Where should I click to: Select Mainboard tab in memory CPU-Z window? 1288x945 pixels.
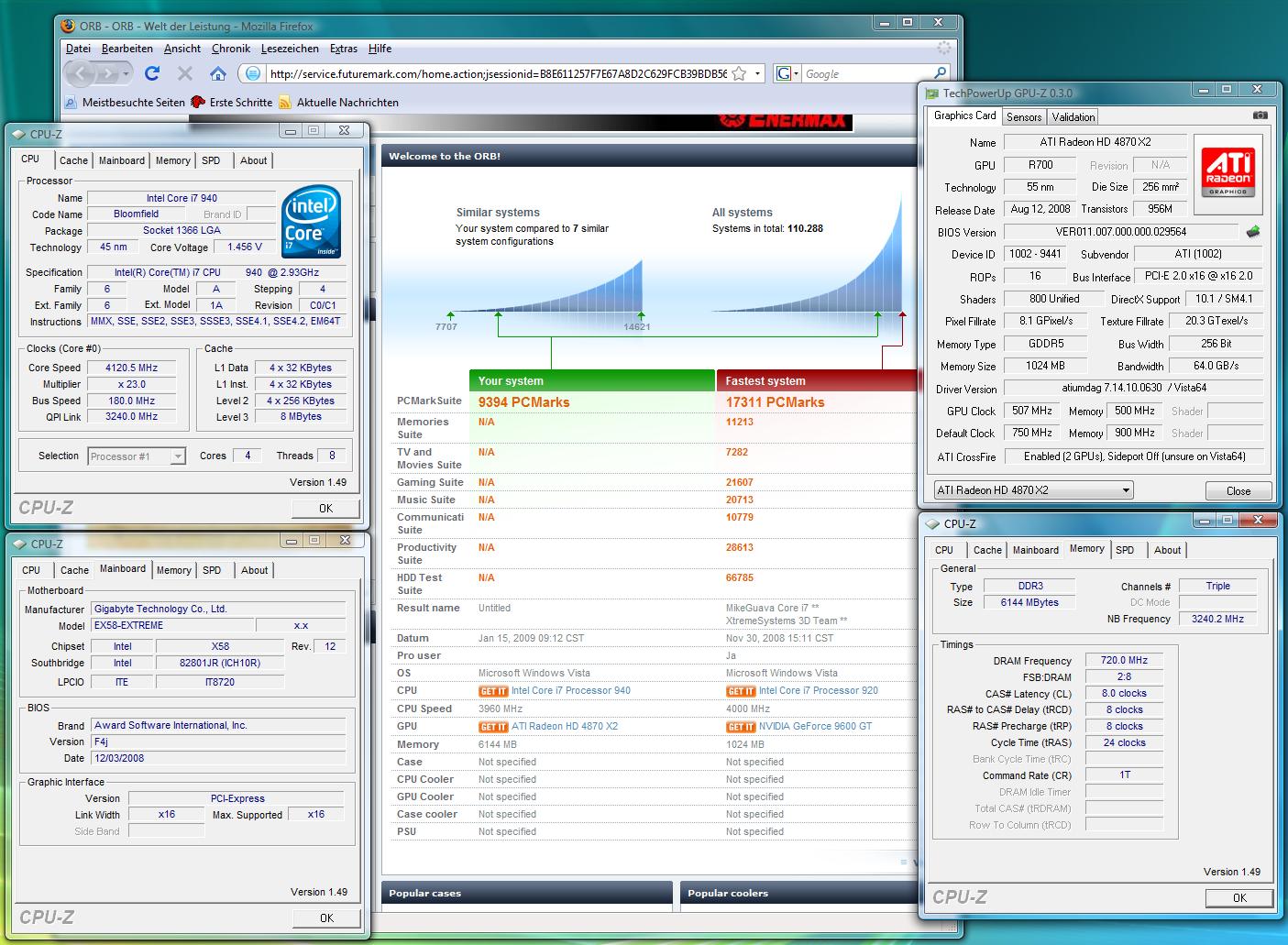coord(1036,550)
